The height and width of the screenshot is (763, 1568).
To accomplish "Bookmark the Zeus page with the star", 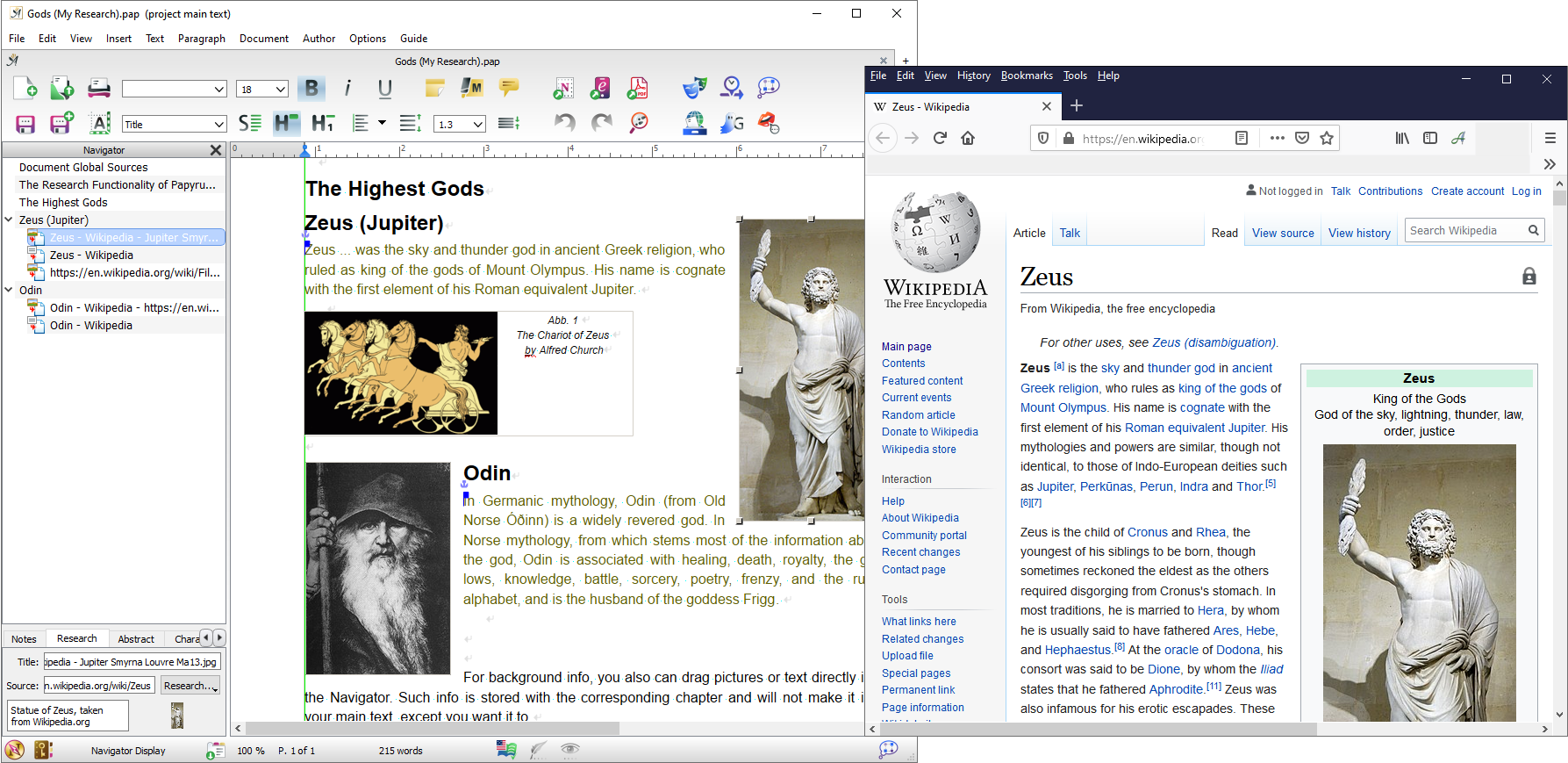I will [x=1327, y=138].
